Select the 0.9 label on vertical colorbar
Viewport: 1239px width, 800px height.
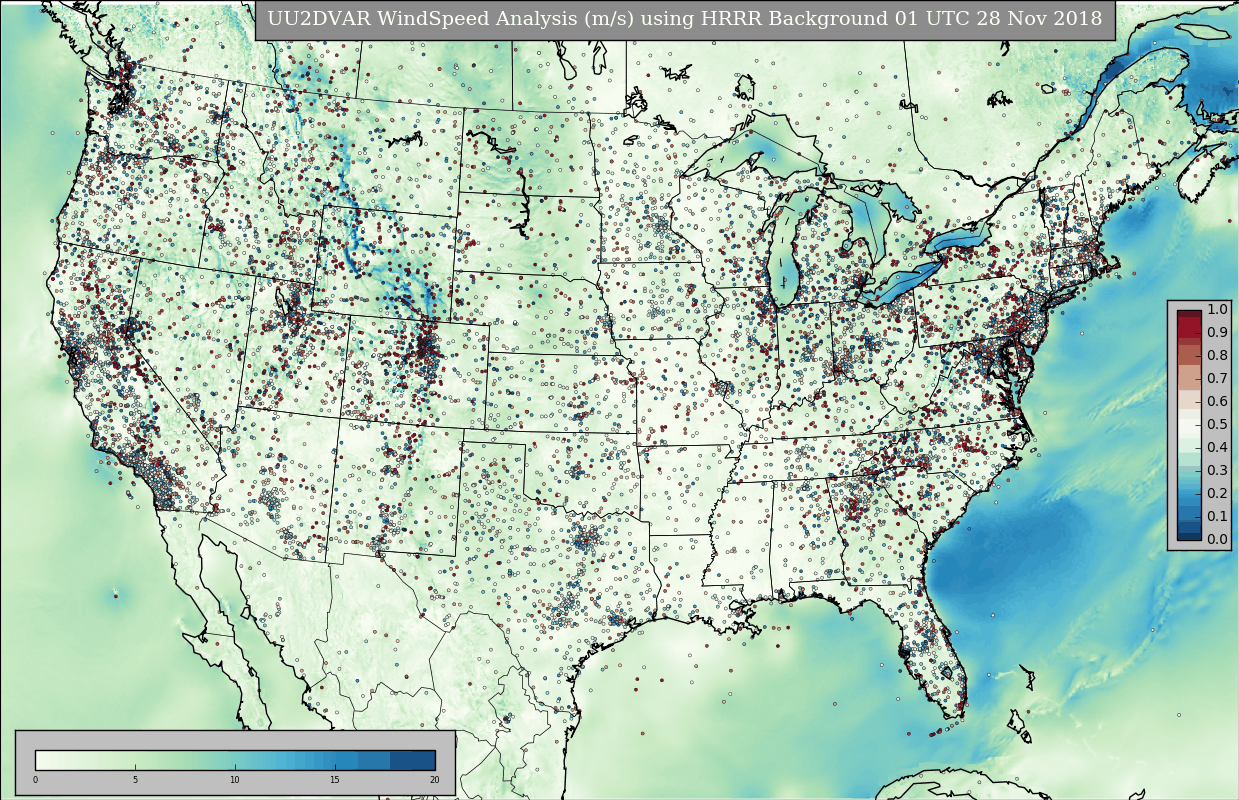(1217, 332)
